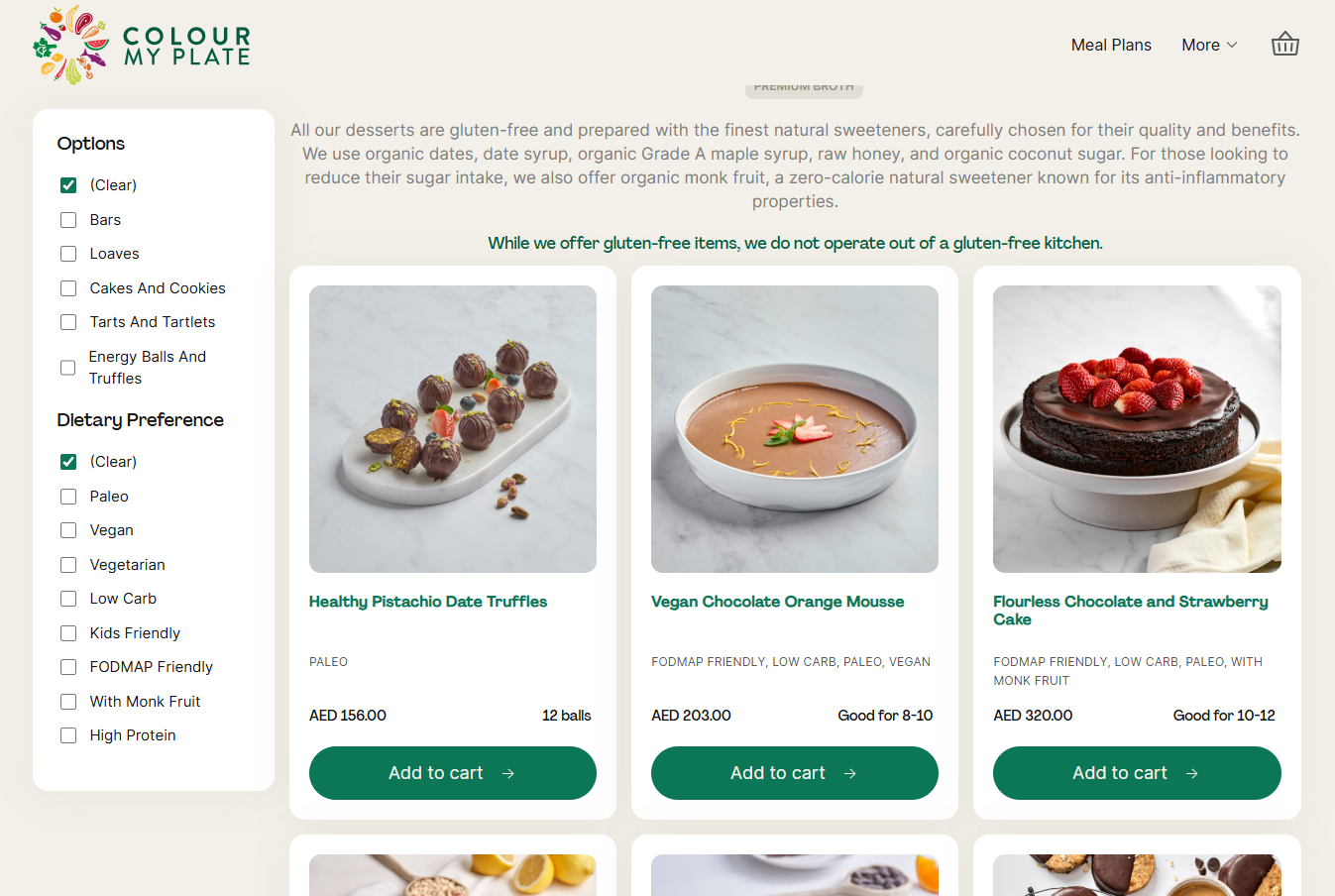This screenshot has width=1335, height=896.
Task: Tick the Cakes And Cookies checkbox
Action: pos(68,288)
